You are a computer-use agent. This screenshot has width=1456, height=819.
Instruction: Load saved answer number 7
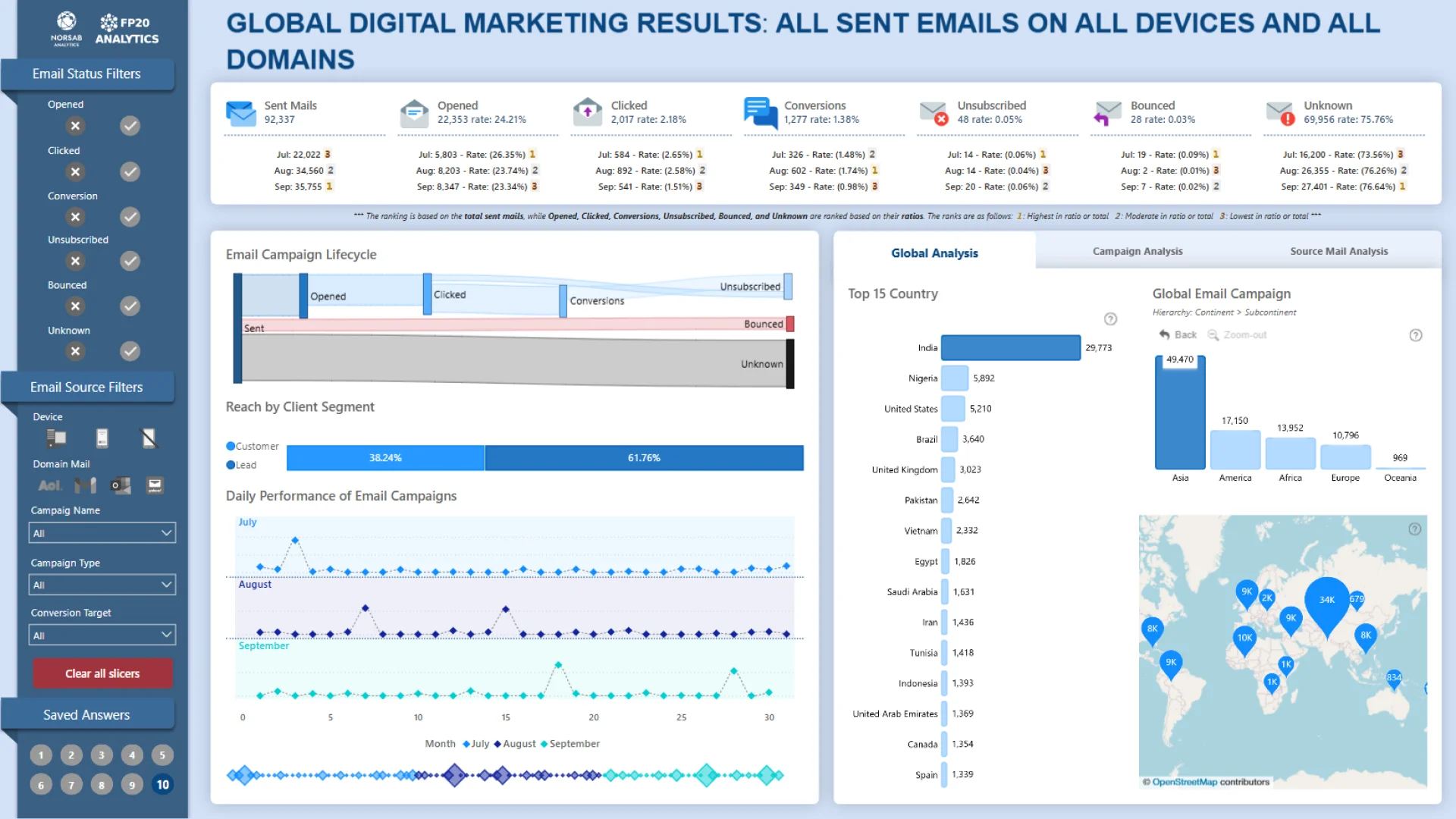(71, 785)
